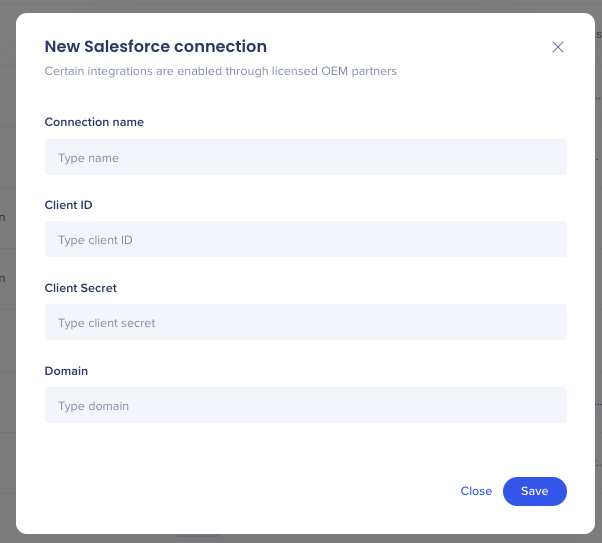Screen dimensions: 602x543
Task: Click the "Domain" field label
Action: click(x=66, y=371)
